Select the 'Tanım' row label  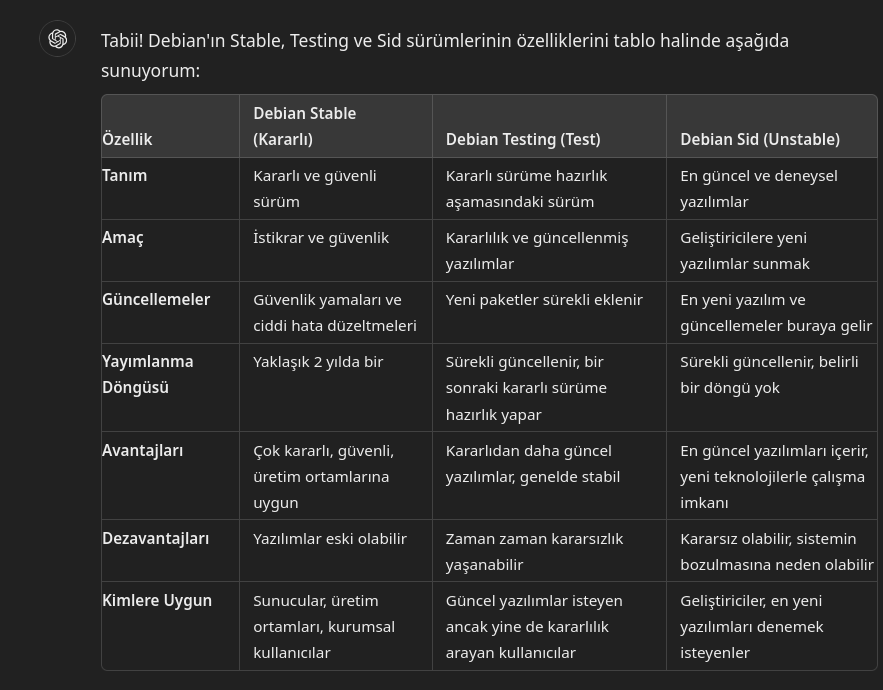tap(125, 175)
